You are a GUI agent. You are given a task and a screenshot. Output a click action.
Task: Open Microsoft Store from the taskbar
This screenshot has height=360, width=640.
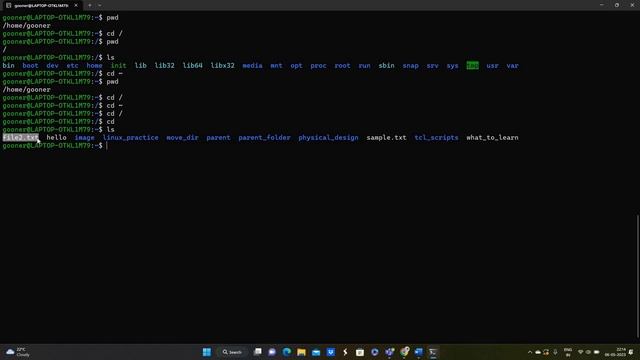pyautogui.click(x=360, y=352)
